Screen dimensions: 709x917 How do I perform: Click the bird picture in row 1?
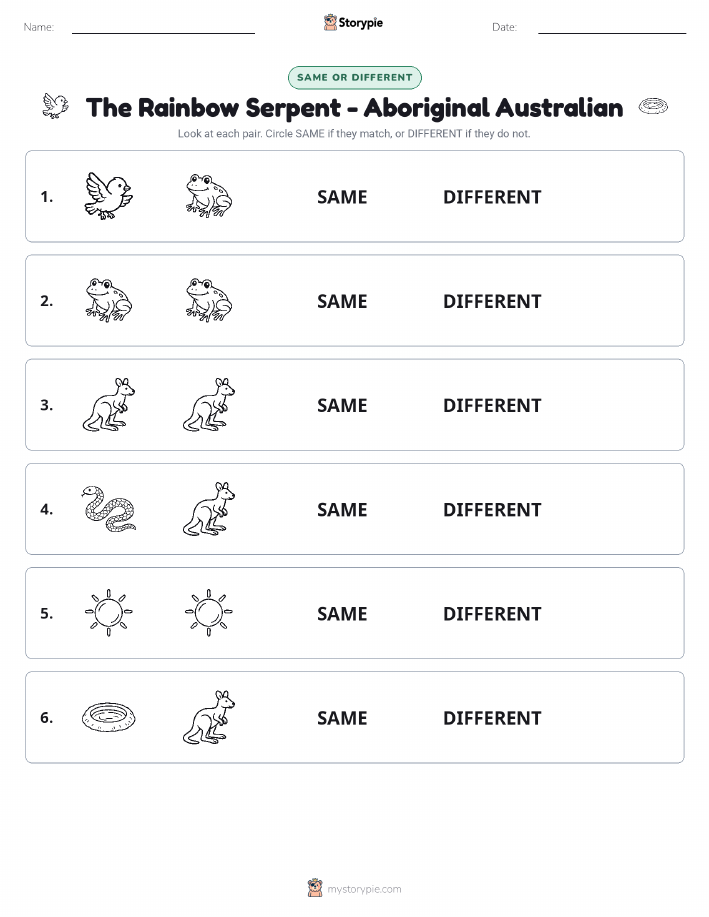109,196
